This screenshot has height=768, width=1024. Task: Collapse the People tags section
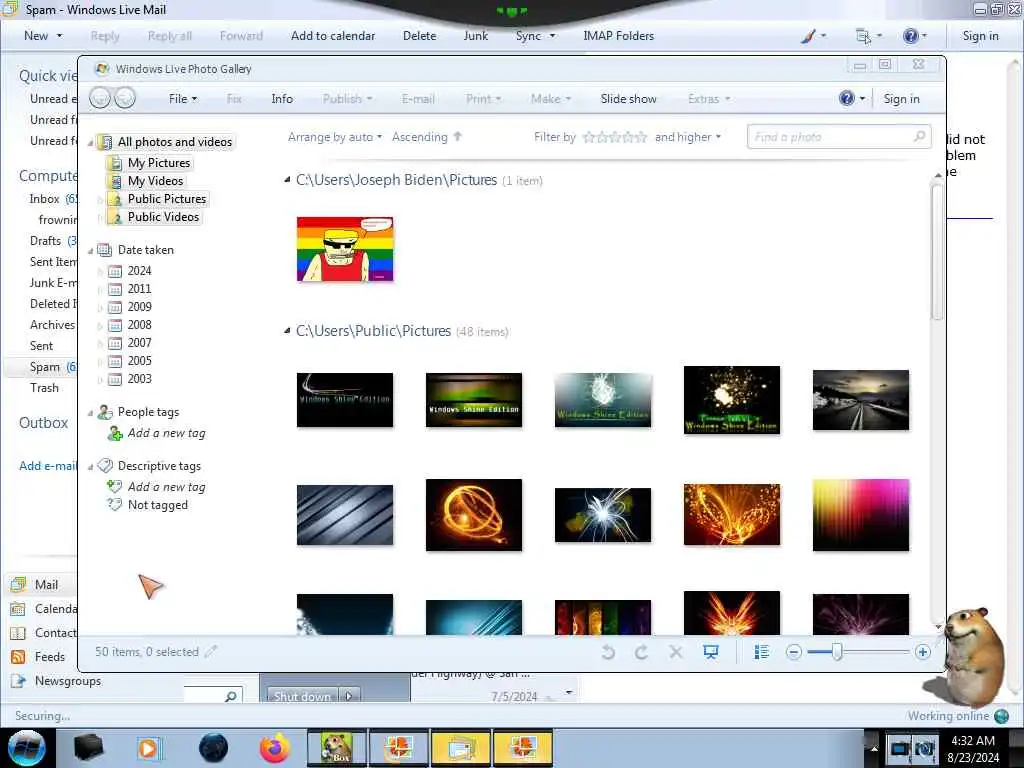[91, 413]
